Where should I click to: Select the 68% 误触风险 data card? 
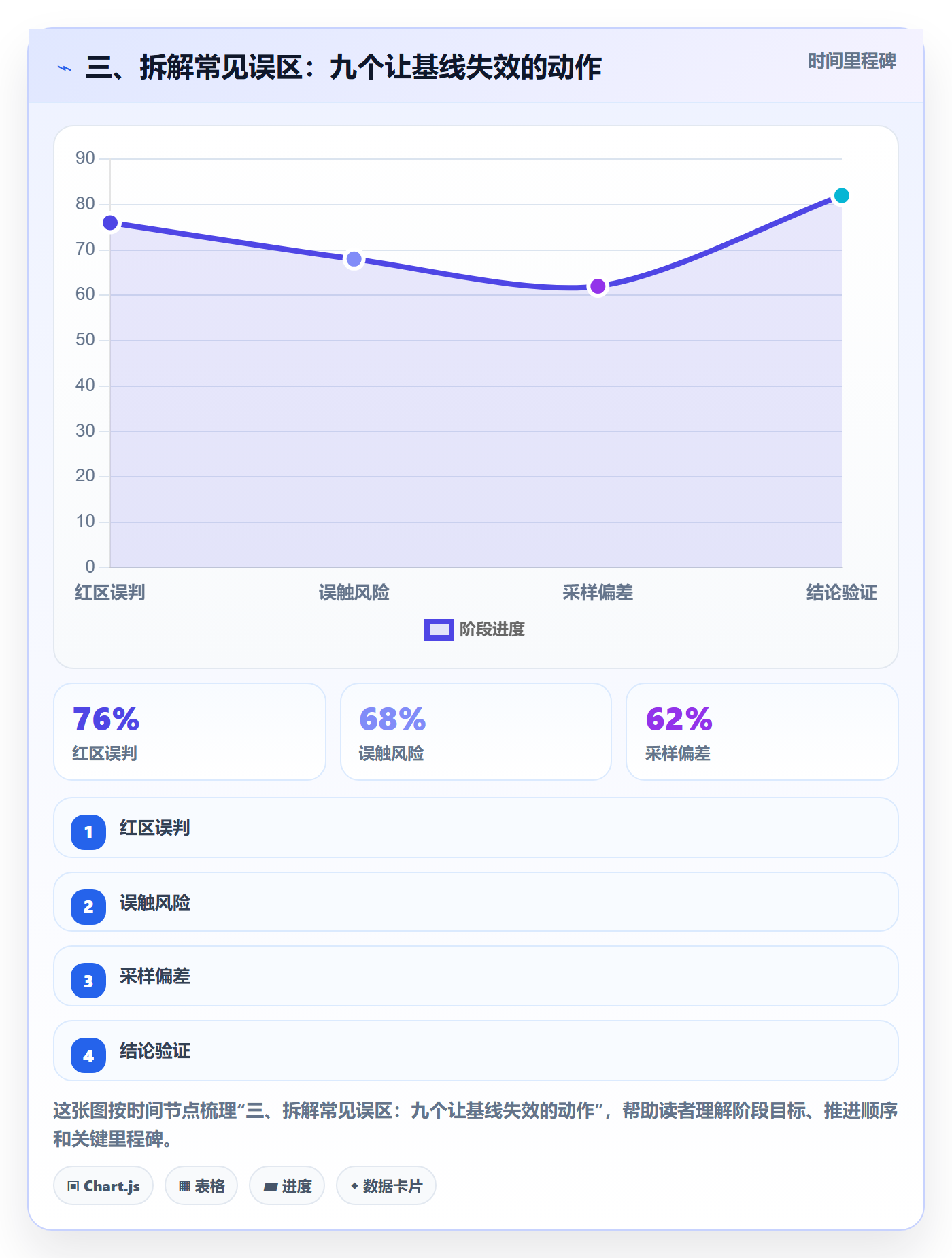(x=476, y=732)
